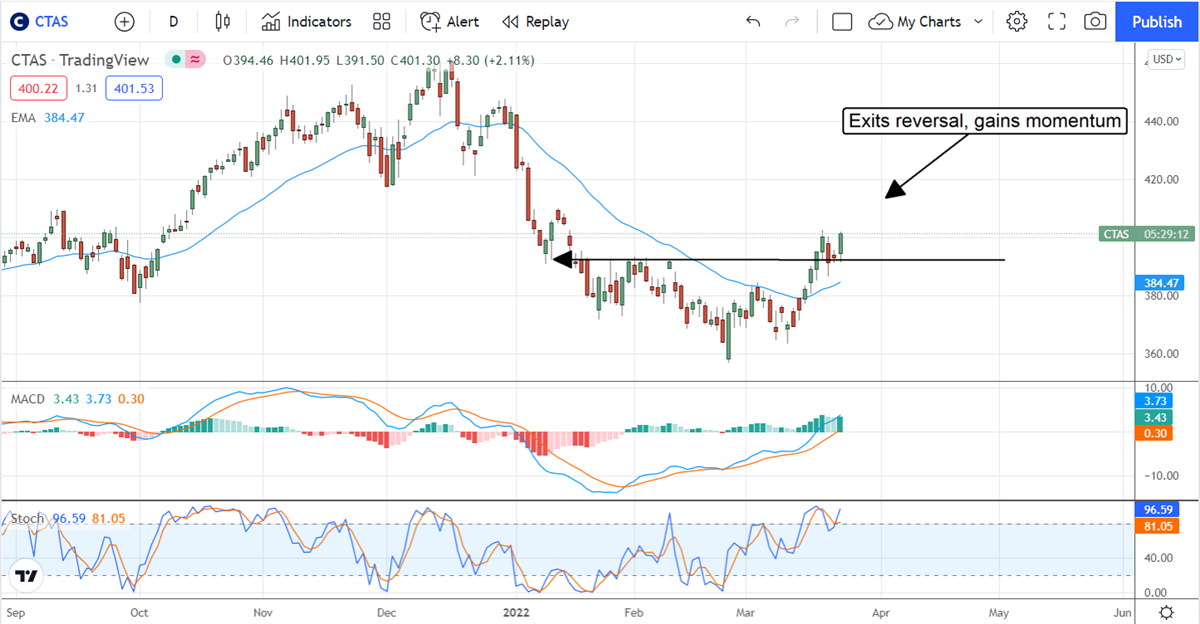Image resolution: width=1200 pixels, height=624 pixels.
Task: Enter fullscreen mode
Action: [x=1056, y=21]
